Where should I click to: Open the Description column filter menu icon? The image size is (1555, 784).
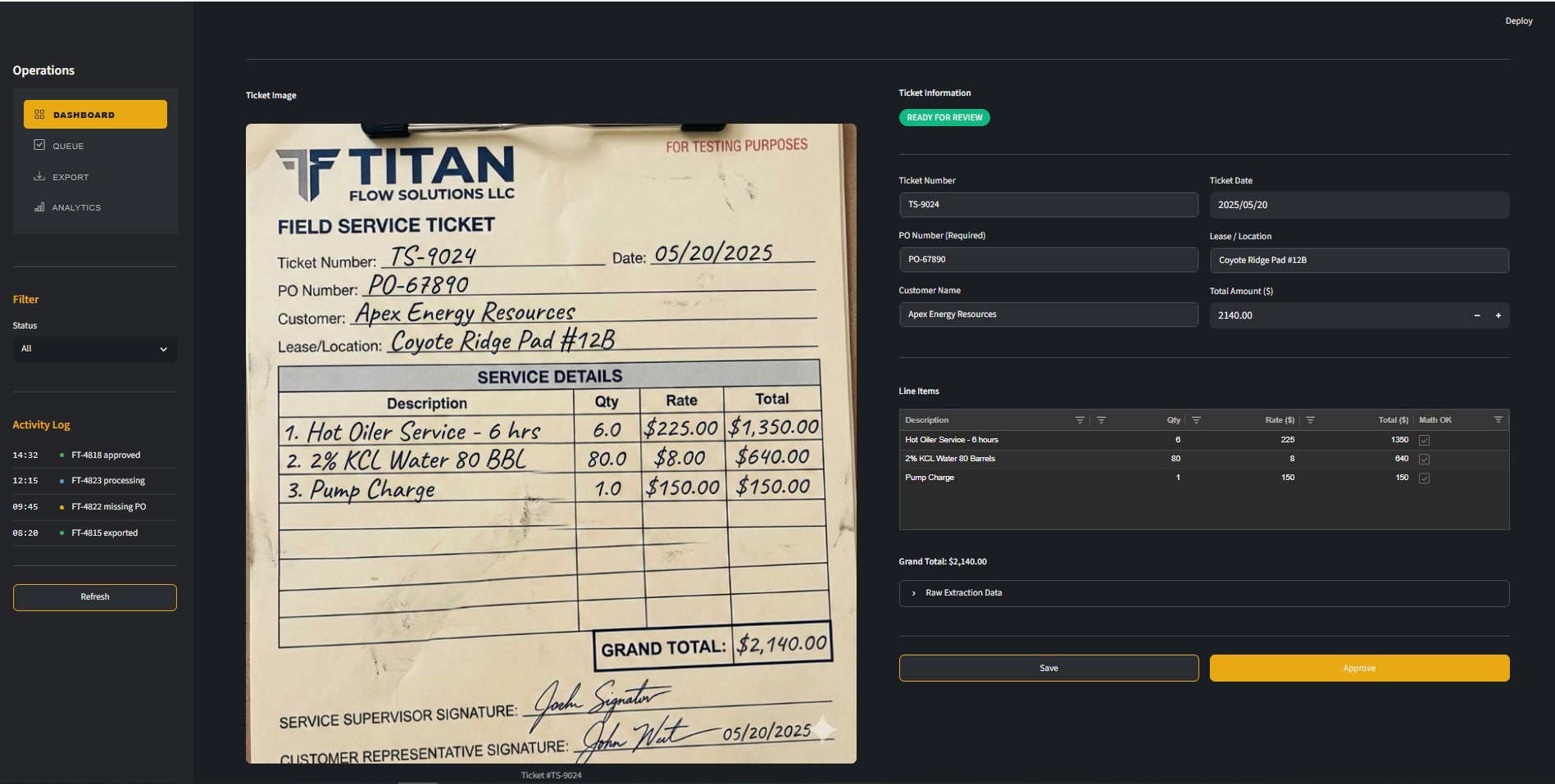[1080, 420]
